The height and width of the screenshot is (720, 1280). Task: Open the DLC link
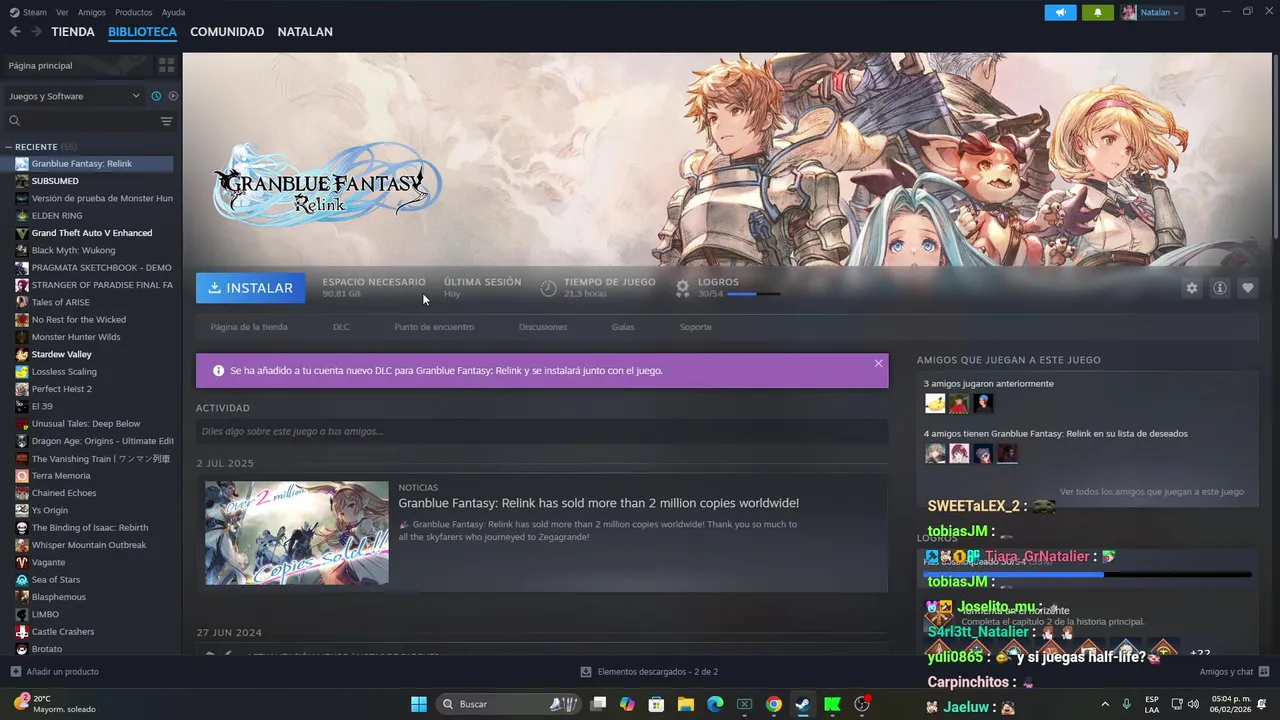[x=341, y=327]
